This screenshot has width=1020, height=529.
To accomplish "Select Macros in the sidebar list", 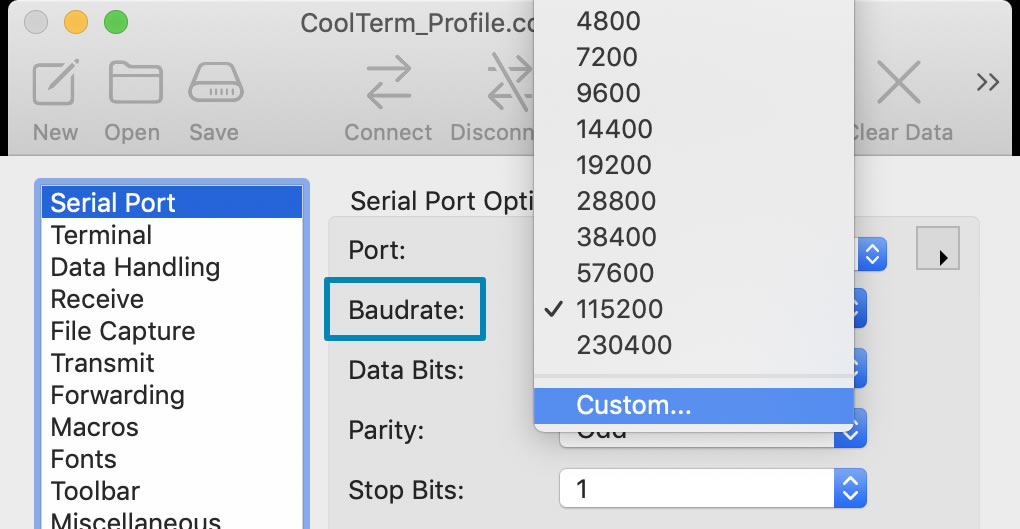I will tap(95, 427).
